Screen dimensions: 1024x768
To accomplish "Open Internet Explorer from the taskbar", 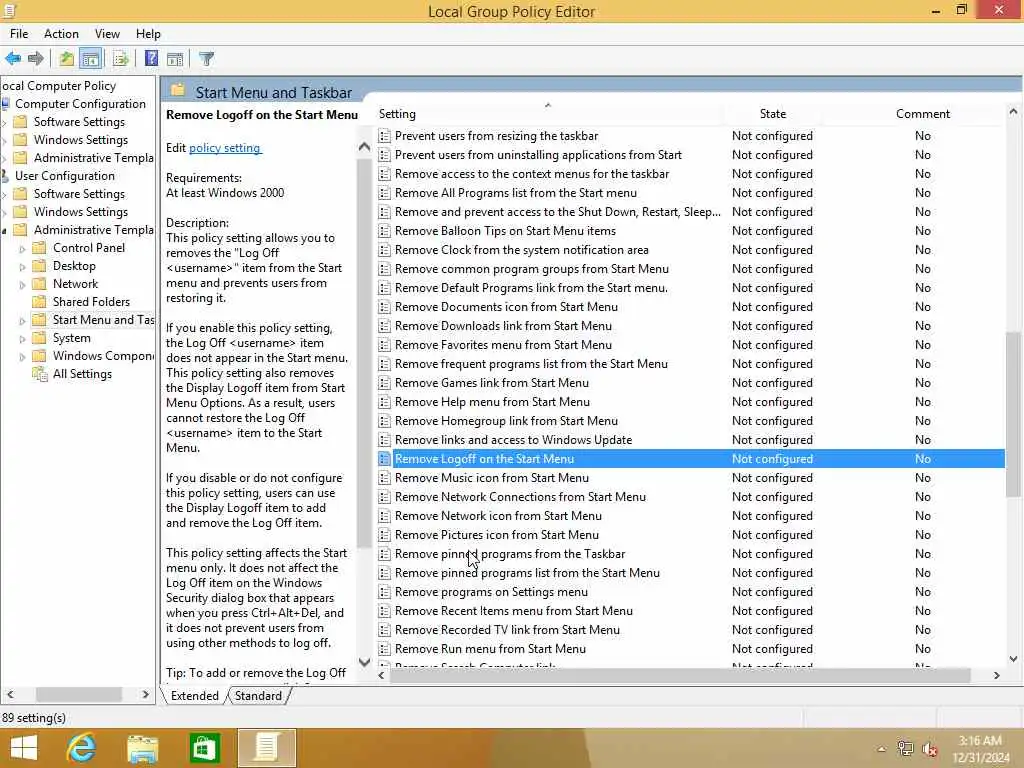I will coord(81,748).
